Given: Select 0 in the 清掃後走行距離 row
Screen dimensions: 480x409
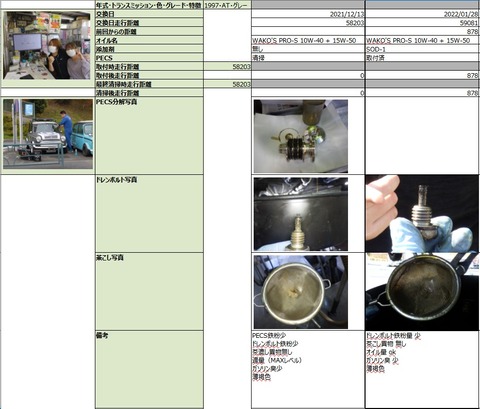Looking at the screenshot, I should [x=308, y=93].
